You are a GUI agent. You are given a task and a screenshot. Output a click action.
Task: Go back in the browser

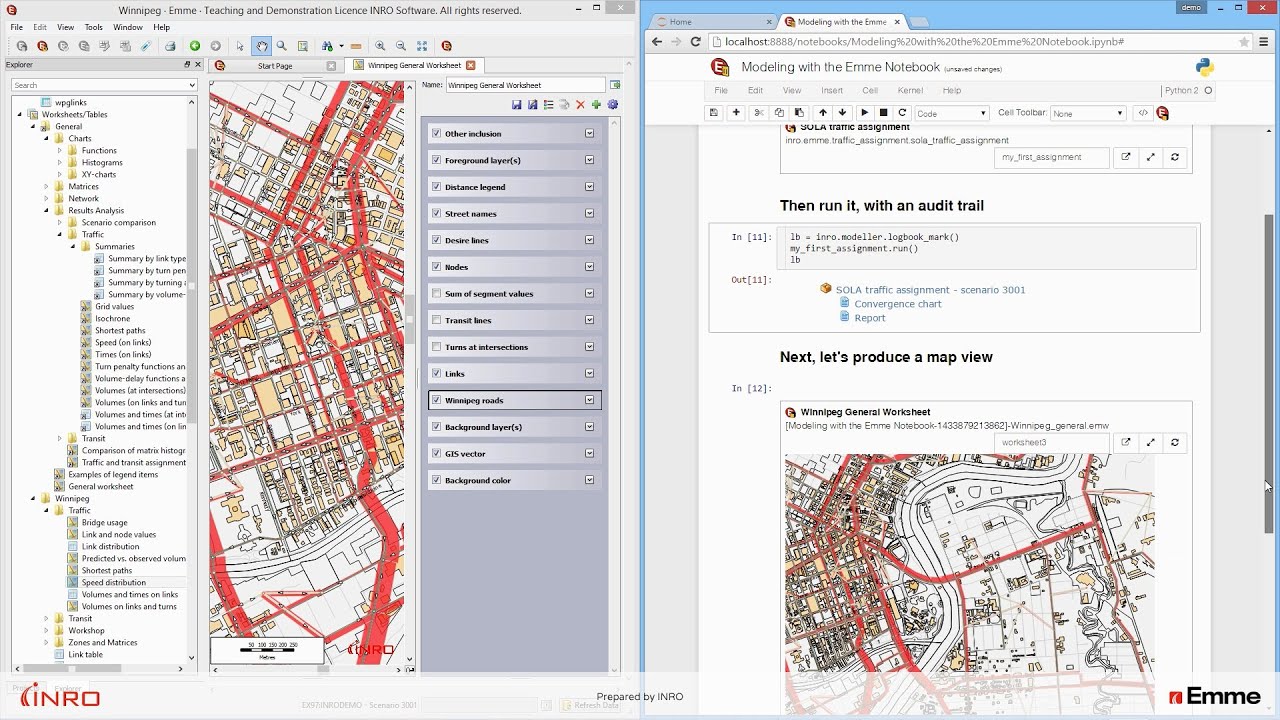[656, 42]
